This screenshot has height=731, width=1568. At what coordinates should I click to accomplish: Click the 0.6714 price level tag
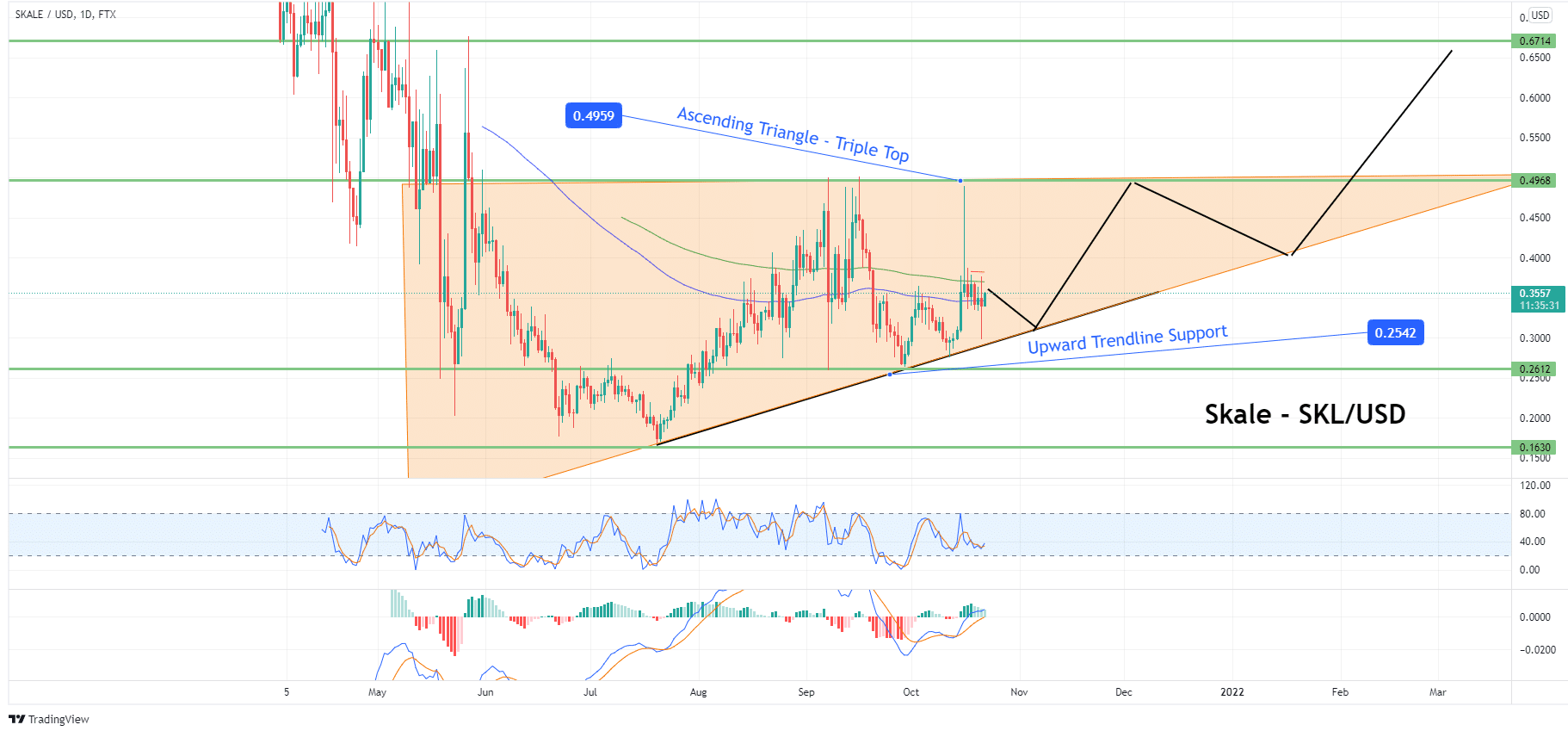coord(1534,40)
